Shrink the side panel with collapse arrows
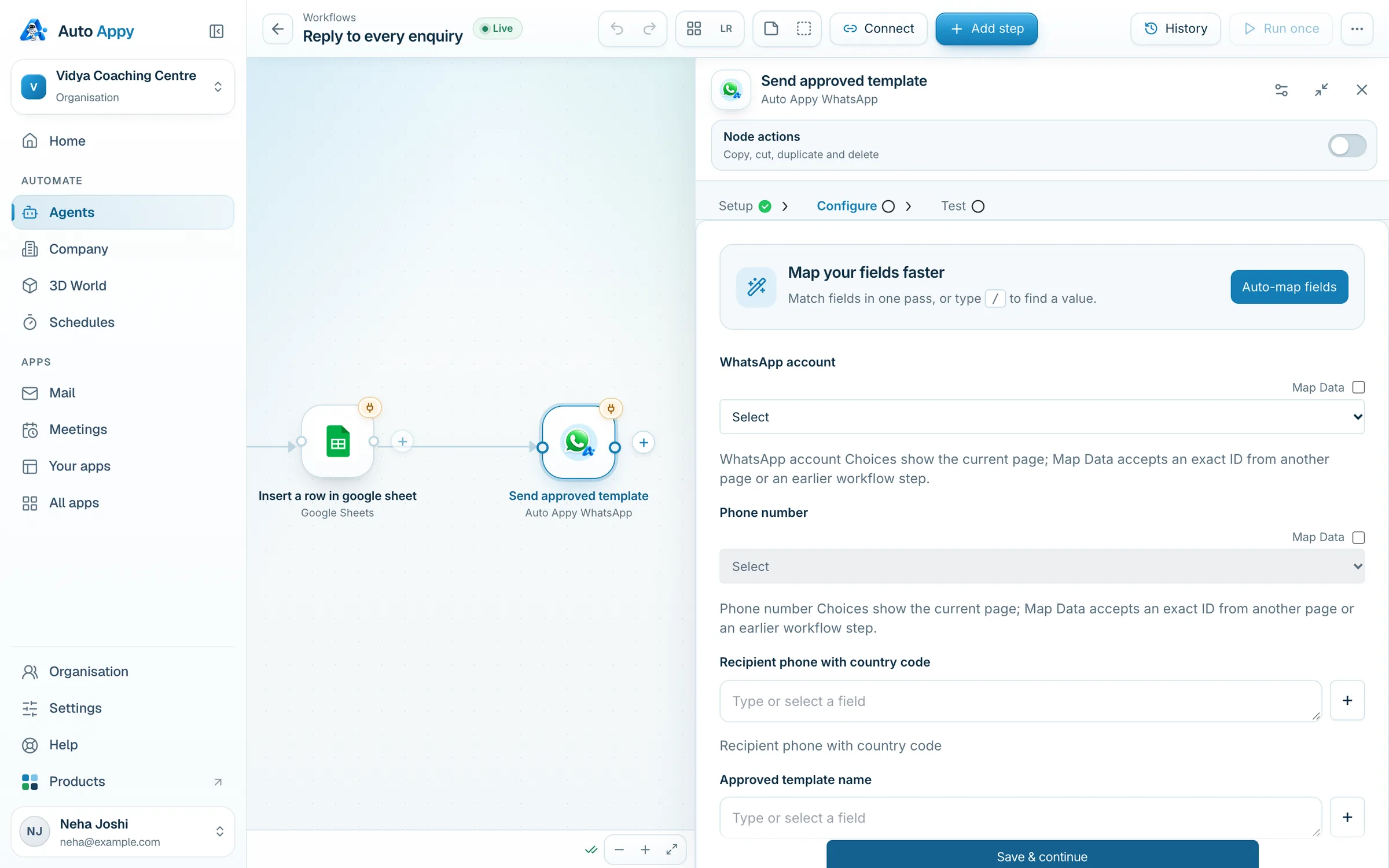The width and height of the screenshot is (1389, 868). click(1321, 90)
